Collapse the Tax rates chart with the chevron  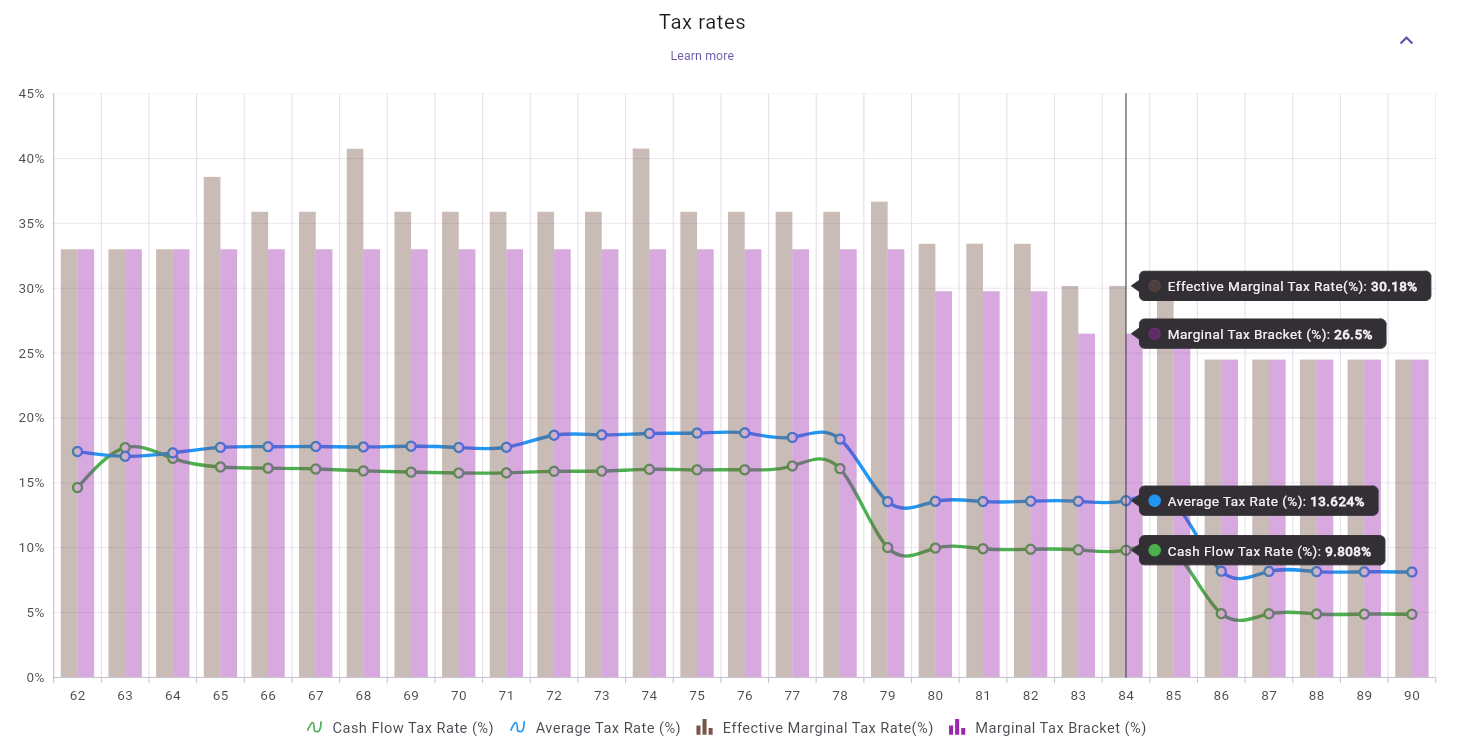pyautogui.click(x=1406, y=40)
